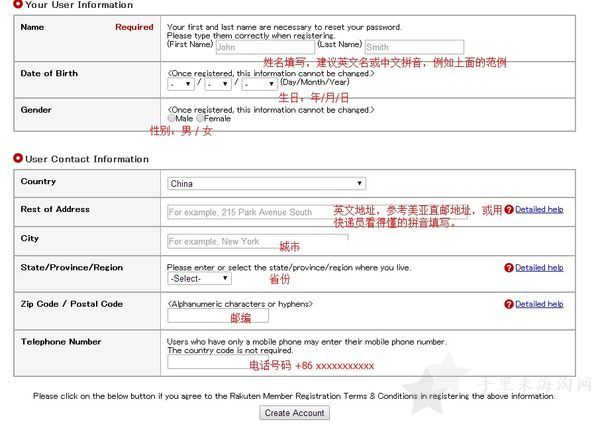Click the Zip Code input field
Viewport: 600px width, 424px height.
tap(218, 316)
